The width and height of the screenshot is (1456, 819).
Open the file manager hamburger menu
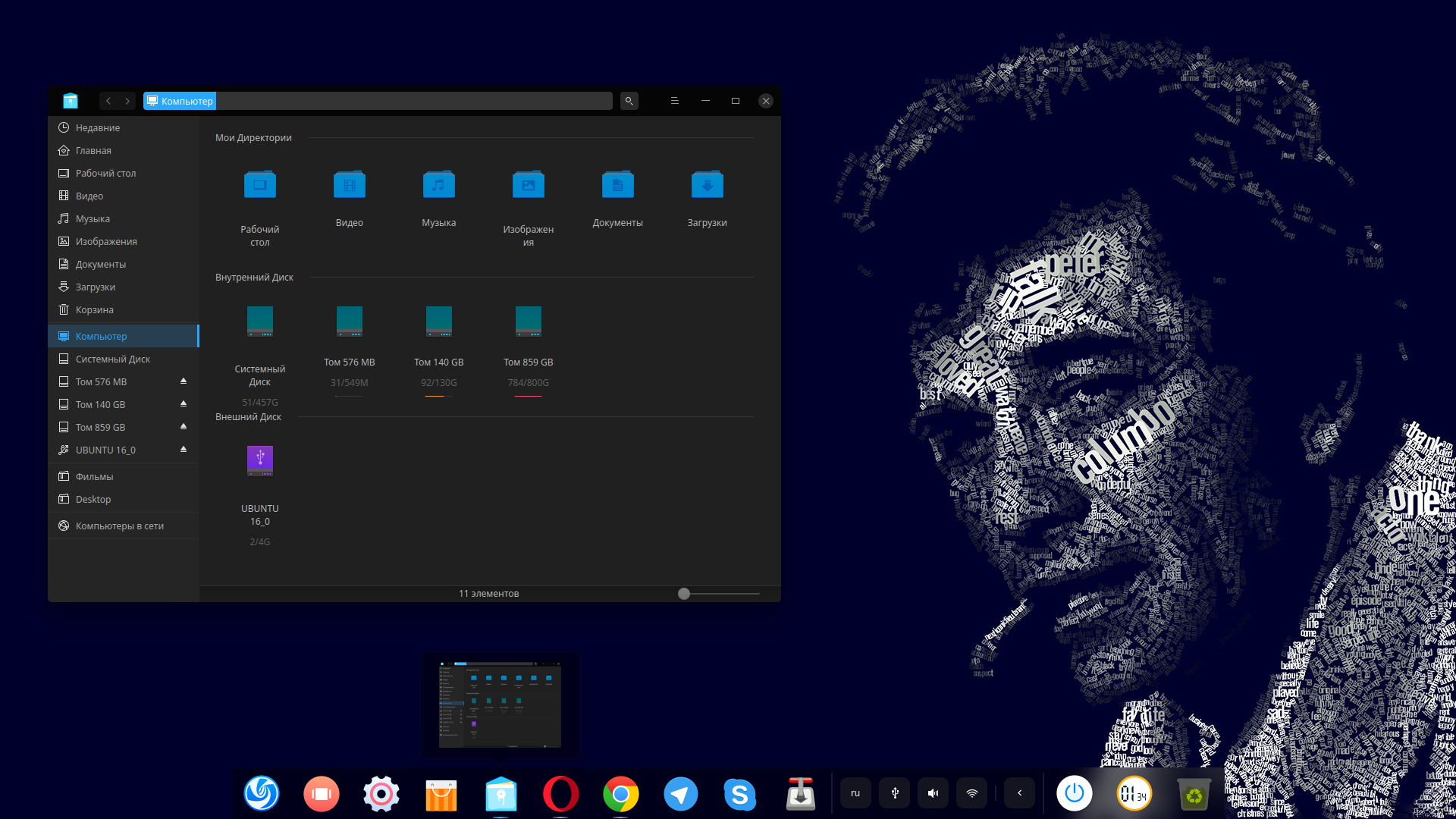[x=674, y=101]
